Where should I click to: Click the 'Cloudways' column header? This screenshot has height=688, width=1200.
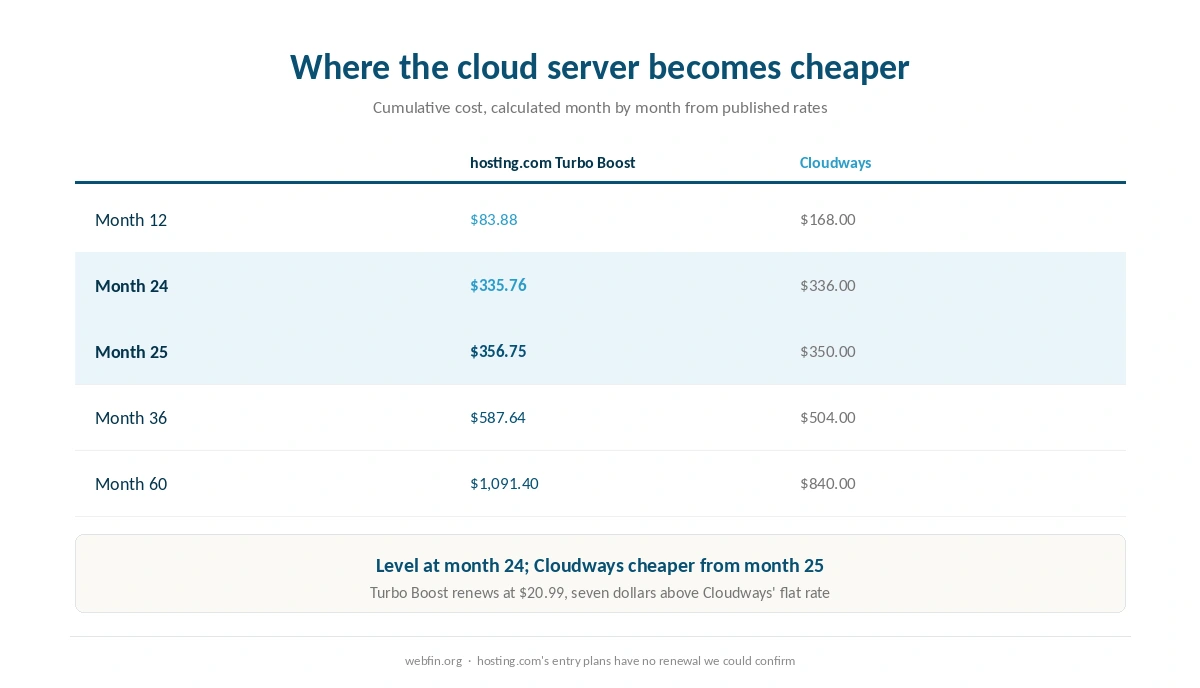[835, 162]
